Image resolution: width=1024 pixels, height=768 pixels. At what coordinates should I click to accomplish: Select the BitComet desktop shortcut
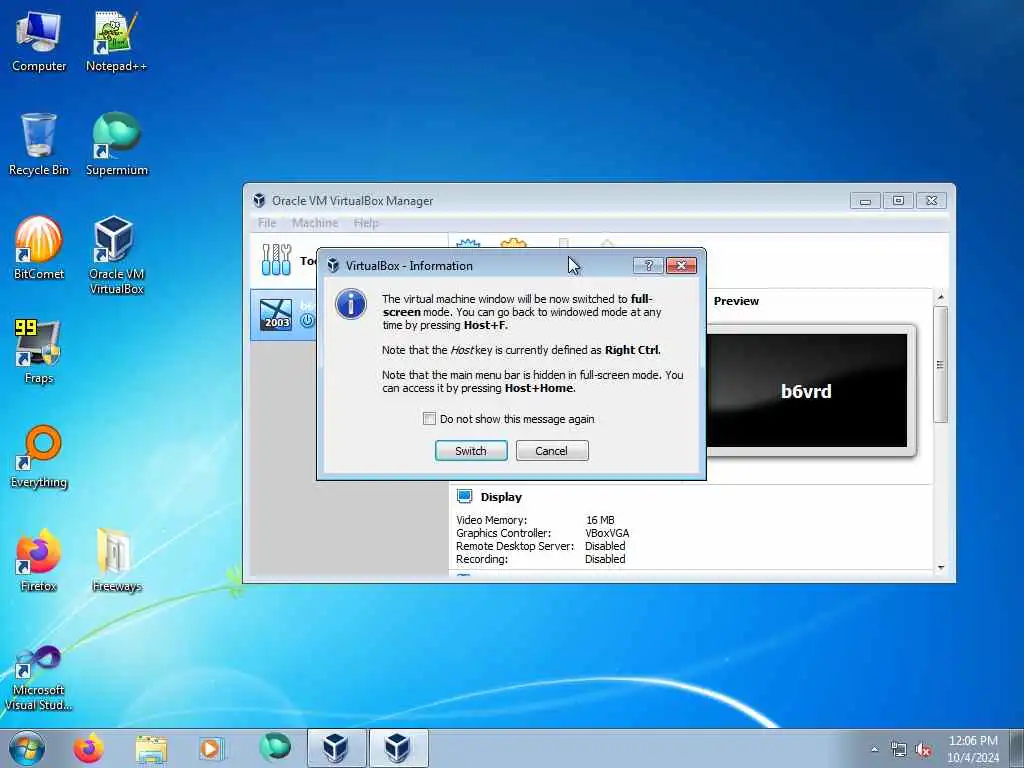(x=39, y=248)
